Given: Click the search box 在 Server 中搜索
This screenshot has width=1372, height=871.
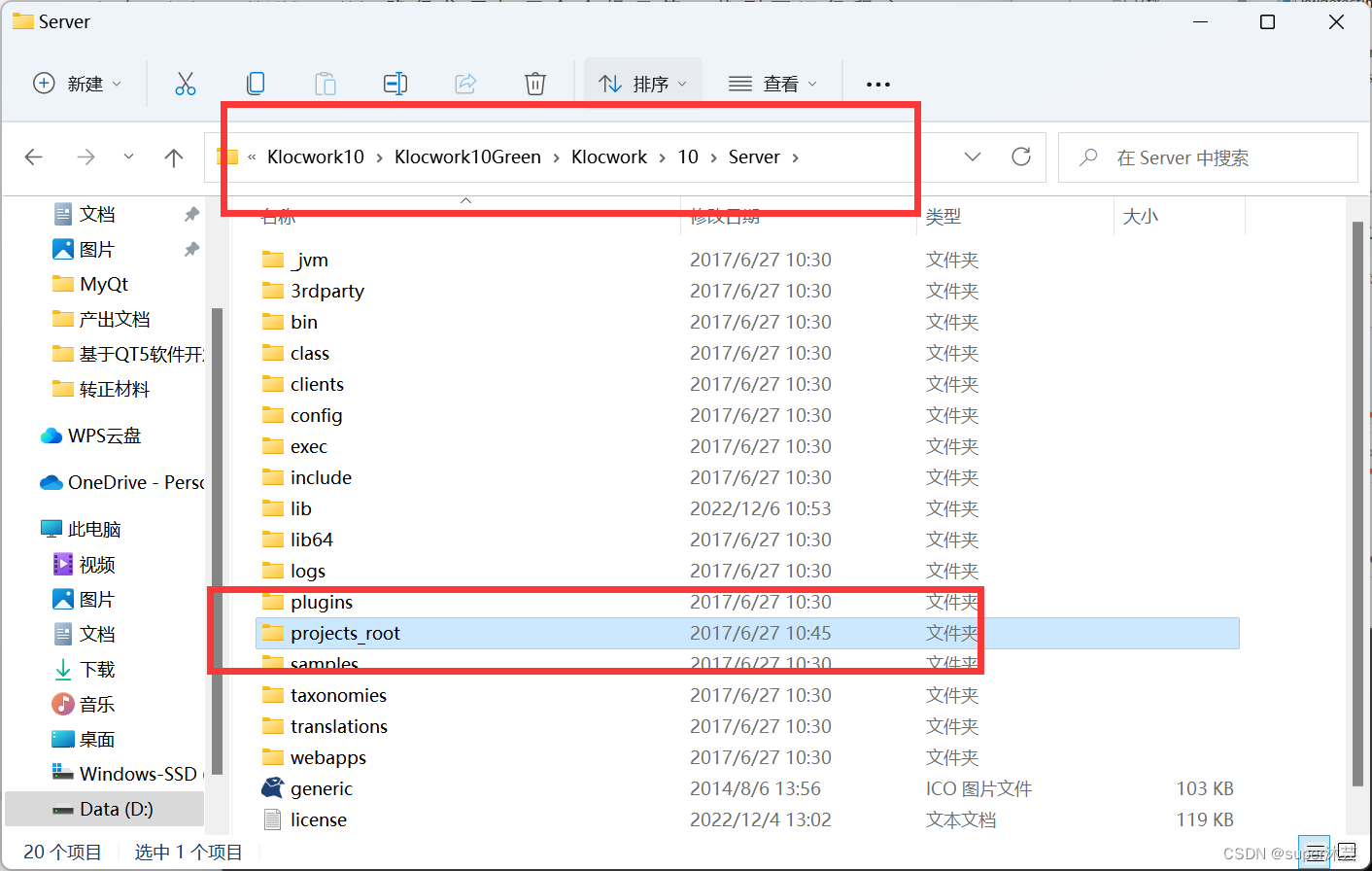Looking at the screenshot, I should (x=1208, y=157).
